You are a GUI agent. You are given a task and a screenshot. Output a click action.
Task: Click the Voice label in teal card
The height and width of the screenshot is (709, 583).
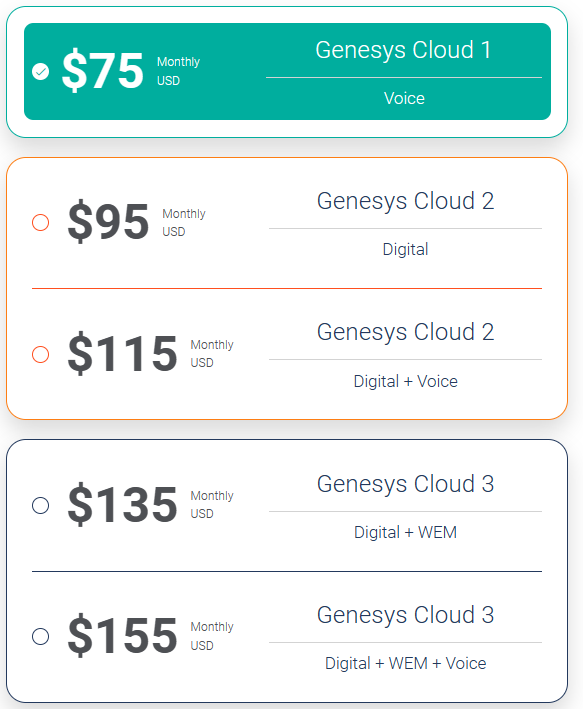click(404, 99)
